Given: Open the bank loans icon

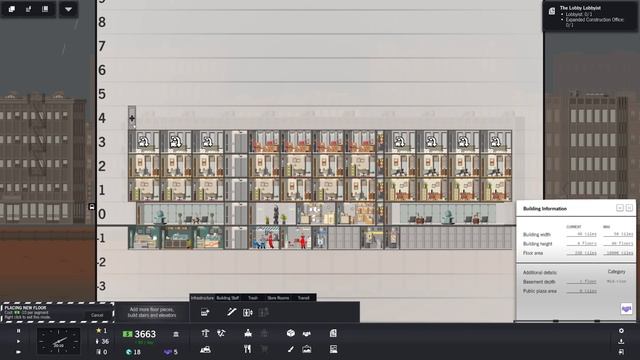Looking at the screenshot, I should click(176, 334).
